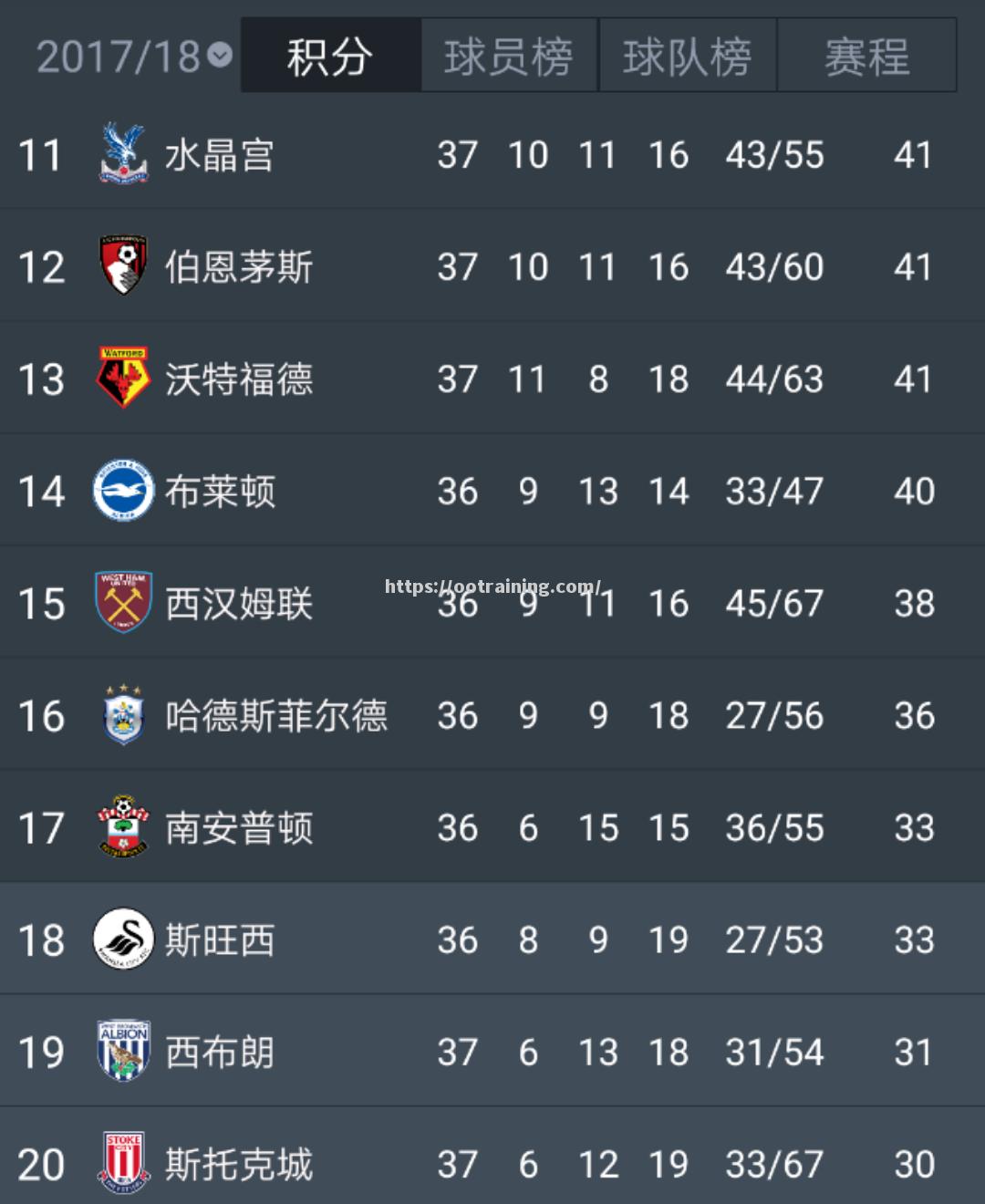Click the West Ham club crest
The height and width of the screenshot is (1204, 985).
123,602
